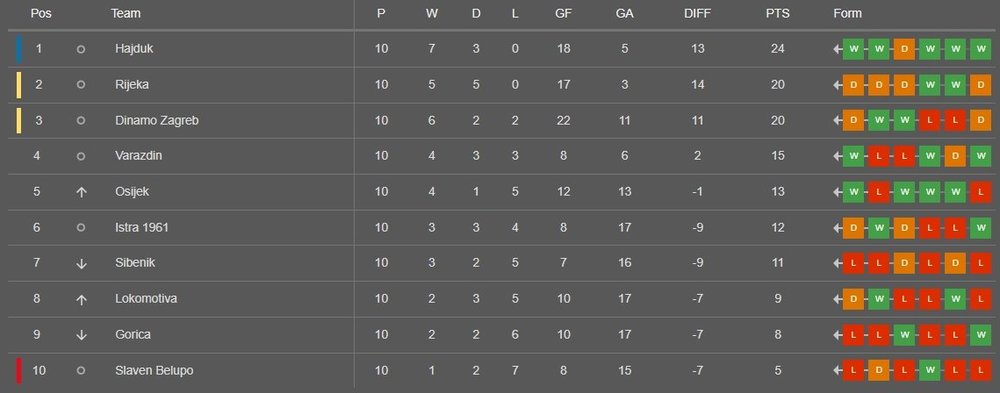
Task: Click Osijek's upward position change arrow
Action: click(x=81, y=192)
